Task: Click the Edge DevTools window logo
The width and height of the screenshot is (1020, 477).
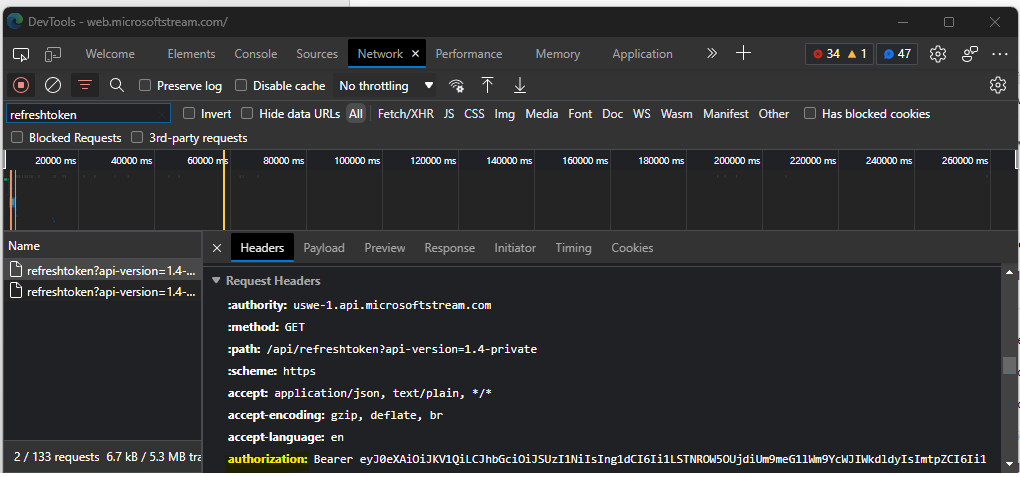Action: [x=14, y=21]
